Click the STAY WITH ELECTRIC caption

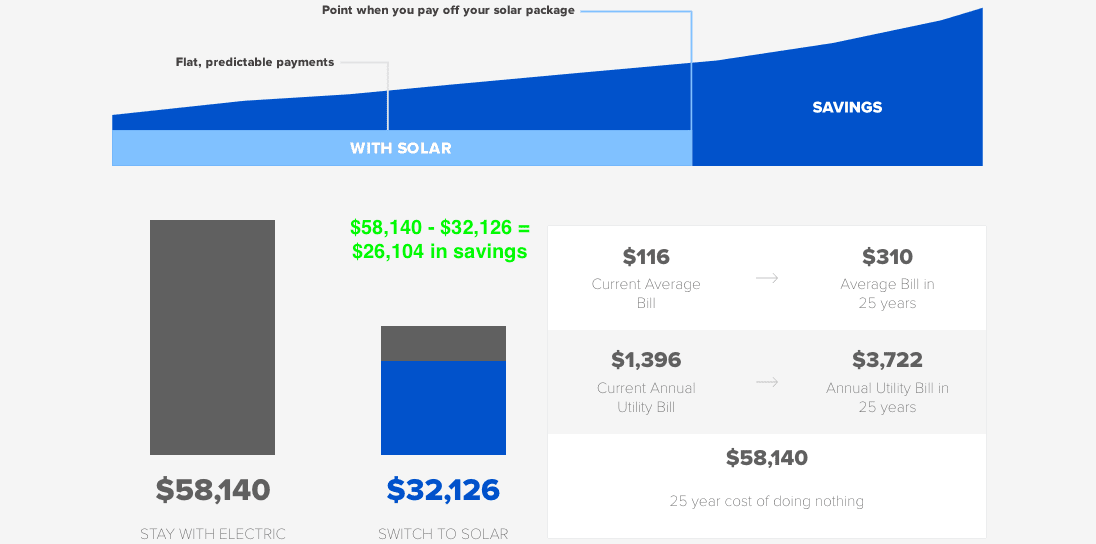coord(212,534)
